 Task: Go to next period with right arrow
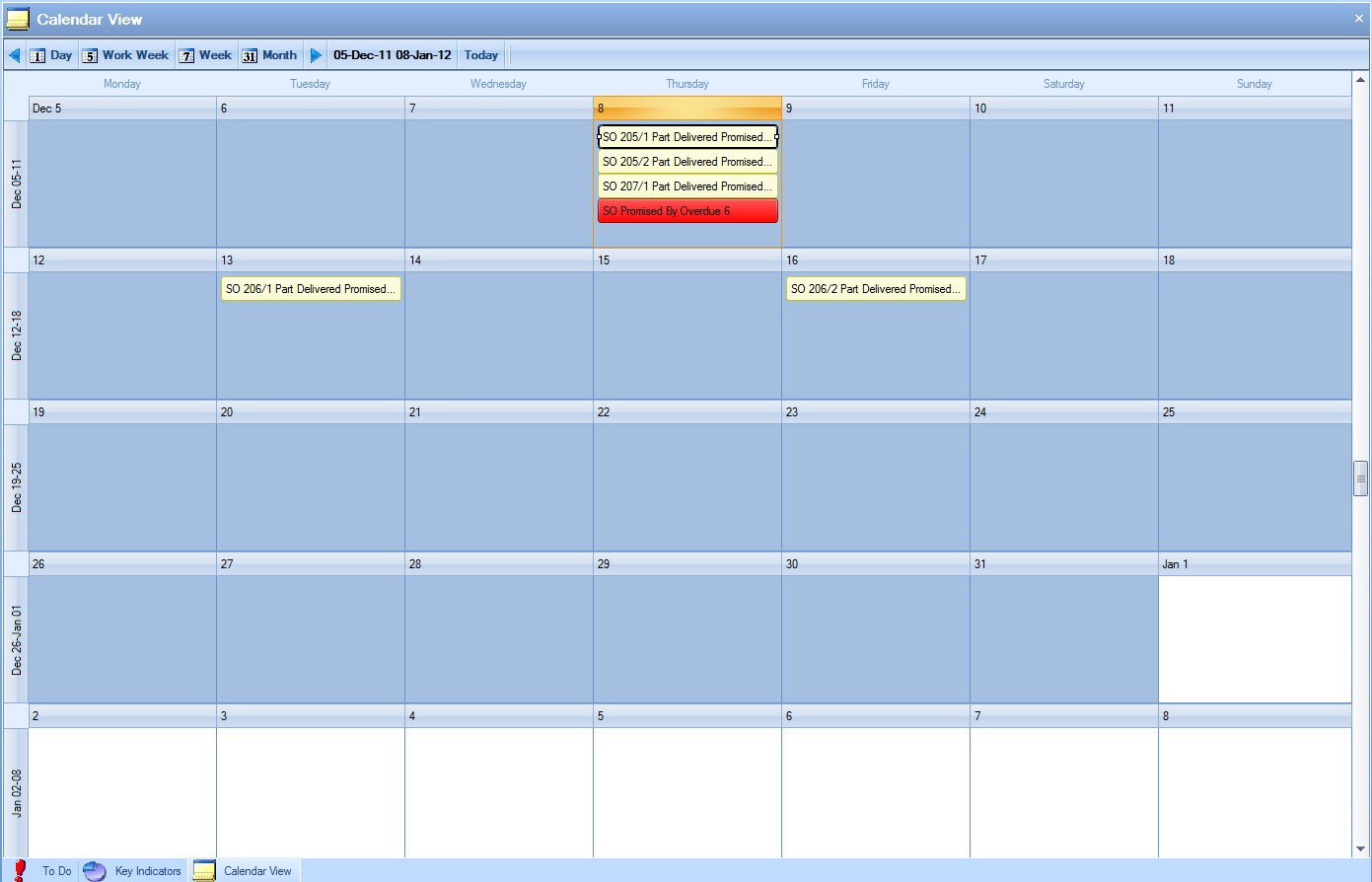316,55
